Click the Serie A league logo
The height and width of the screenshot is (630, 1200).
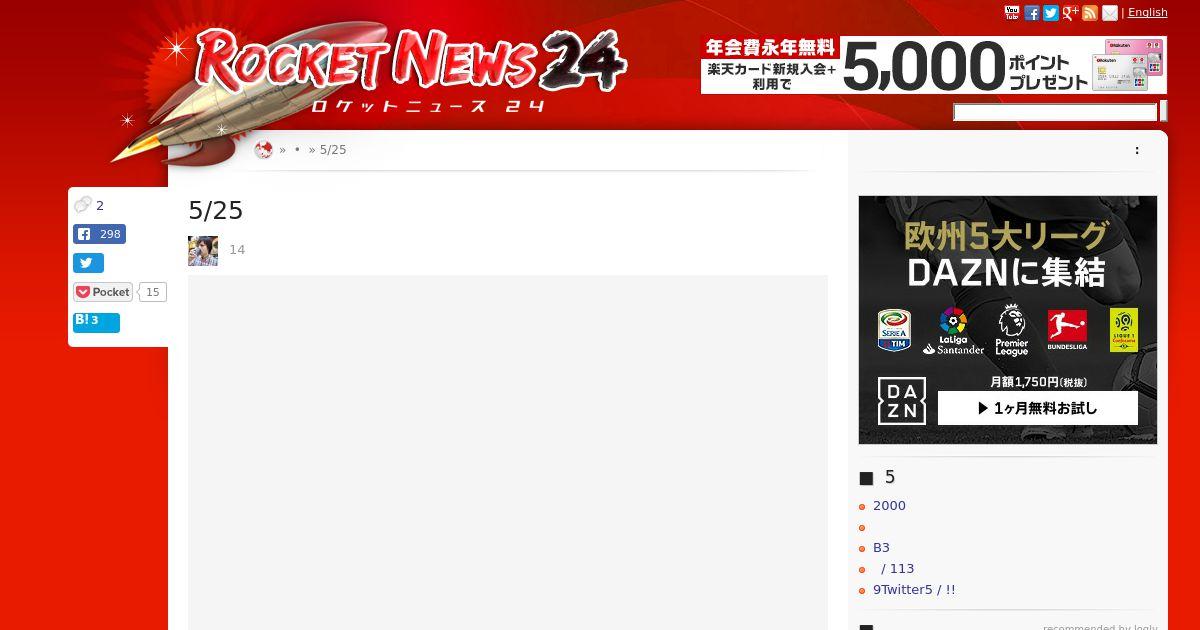click(x=895, y=330)
